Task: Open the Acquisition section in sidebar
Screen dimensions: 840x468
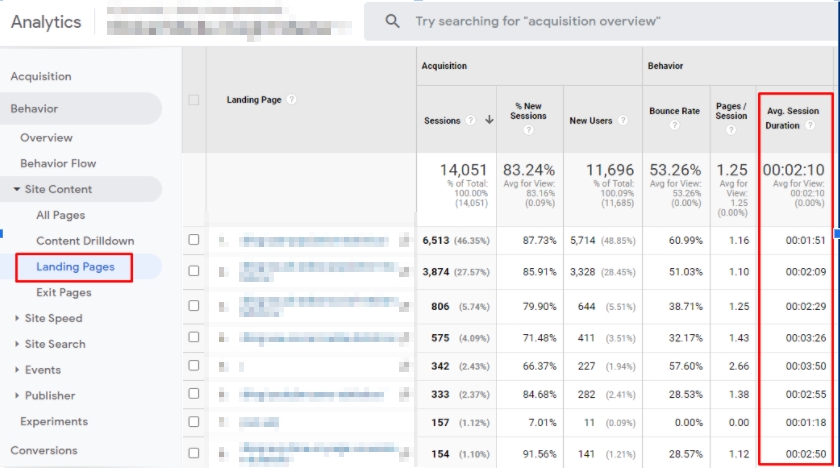Action: 41,76
